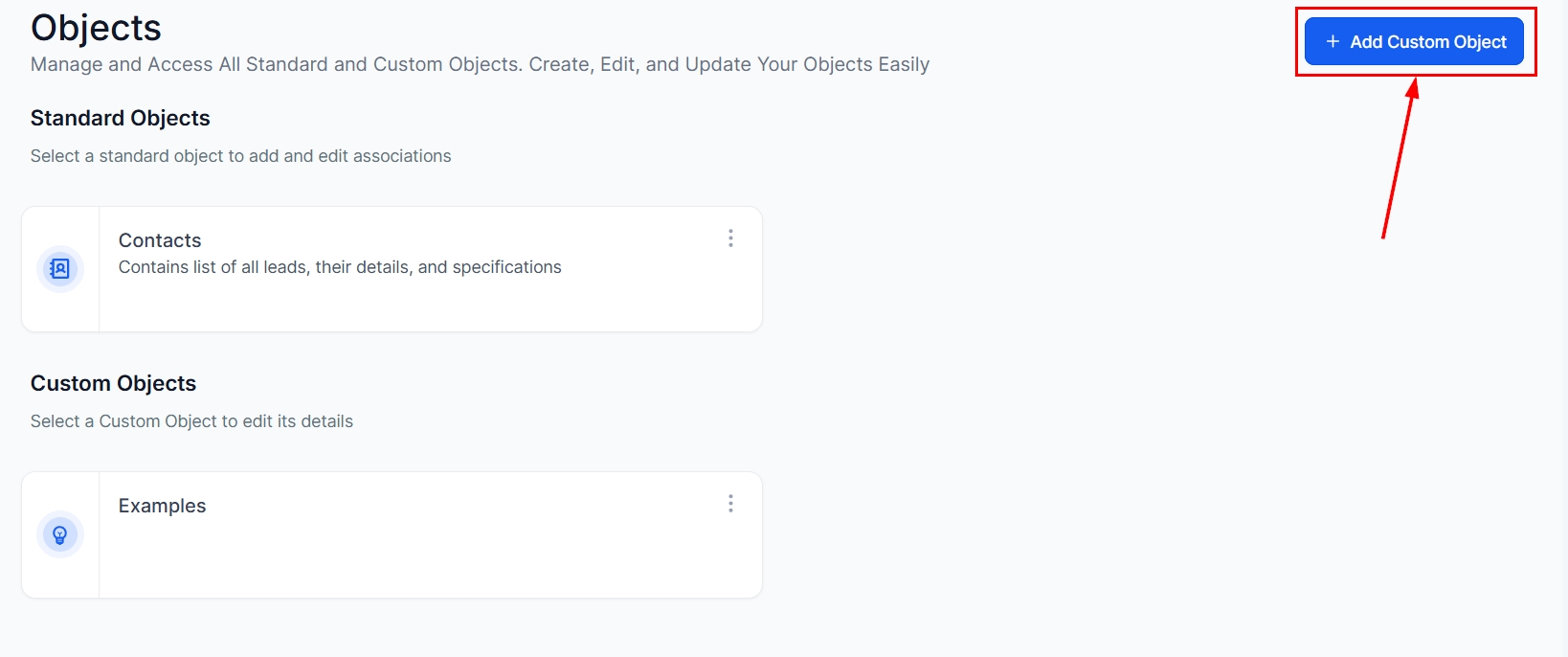Click the Standard Objects section heading
1568x657 pixels.
[120, 118]
